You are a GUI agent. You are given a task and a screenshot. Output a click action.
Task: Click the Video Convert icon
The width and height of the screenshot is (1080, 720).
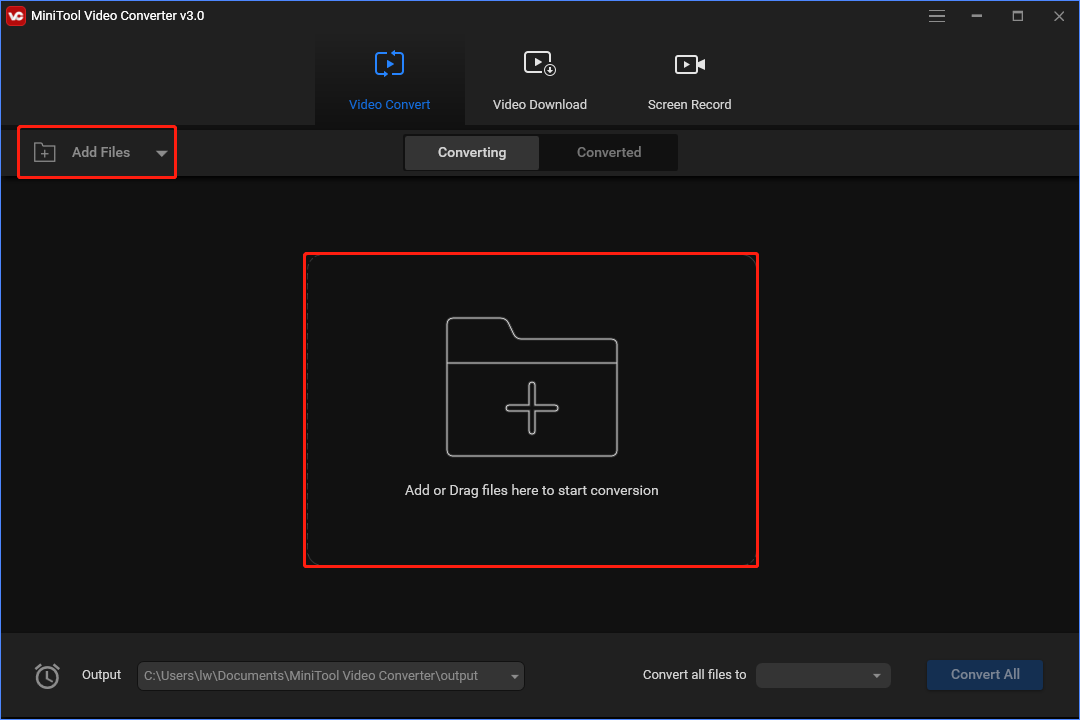click(389, 64)
